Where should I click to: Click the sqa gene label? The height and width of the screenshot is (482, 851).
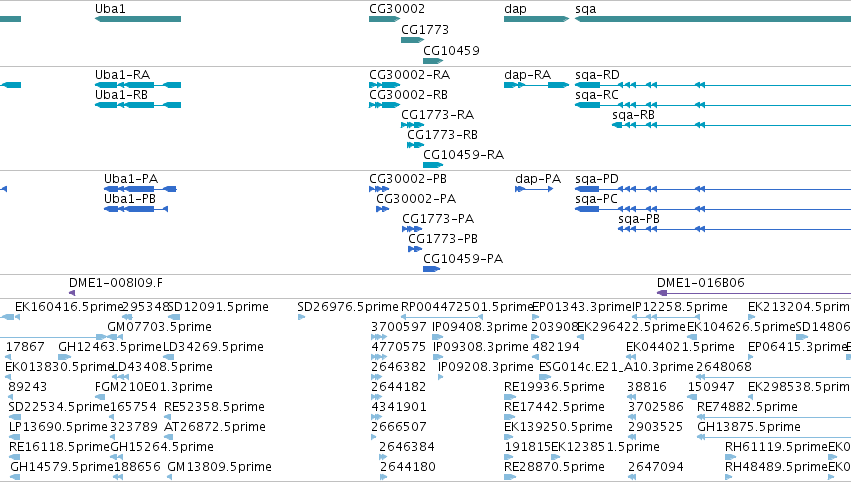[586, 9]
